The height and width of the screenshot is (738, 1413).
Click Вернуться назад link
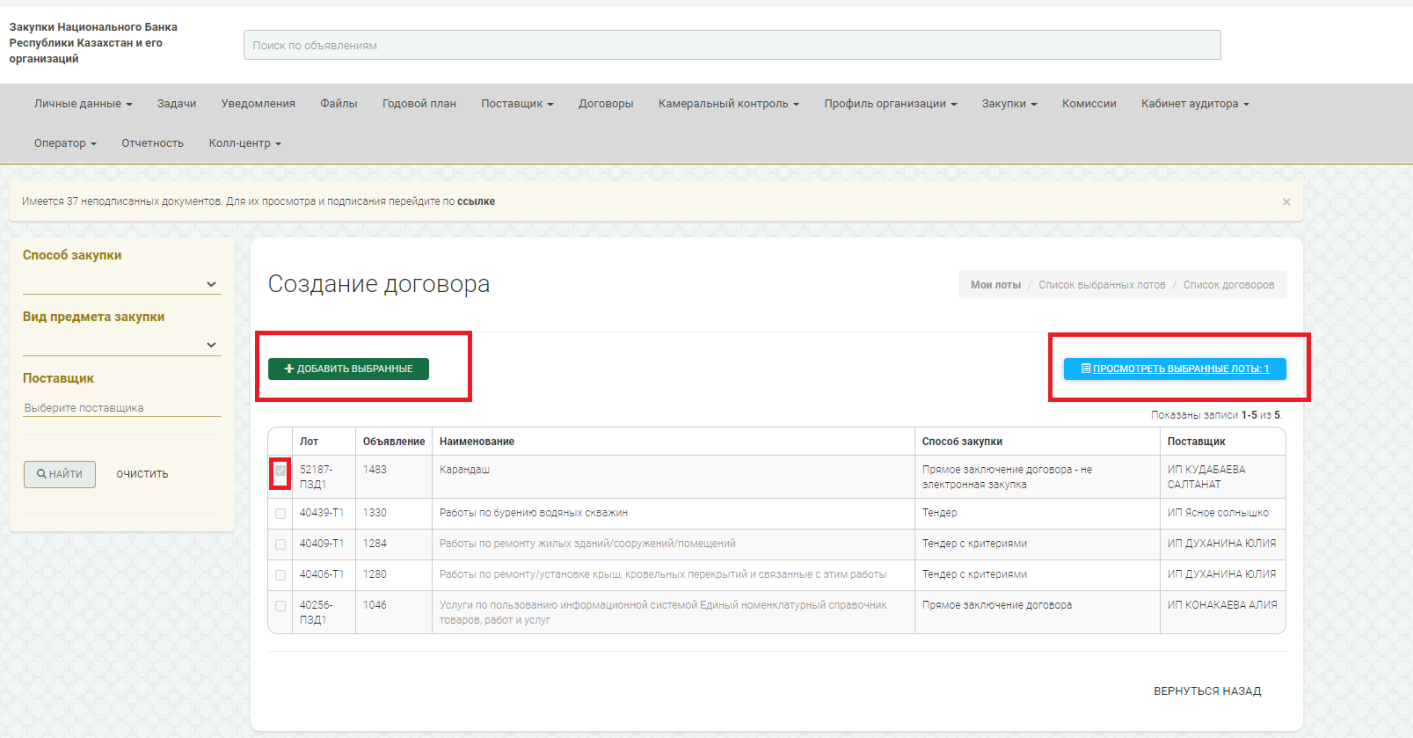point(1207,691)
